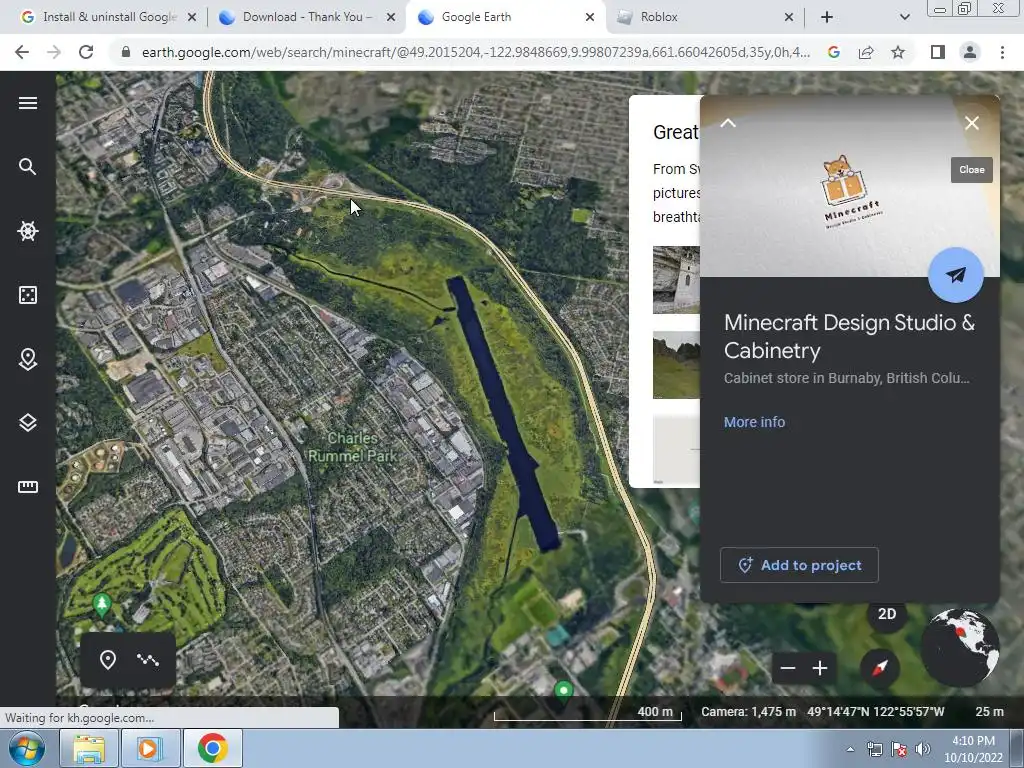
Task: Open Windows Explorer from taskbar
Action: point(89,748)
